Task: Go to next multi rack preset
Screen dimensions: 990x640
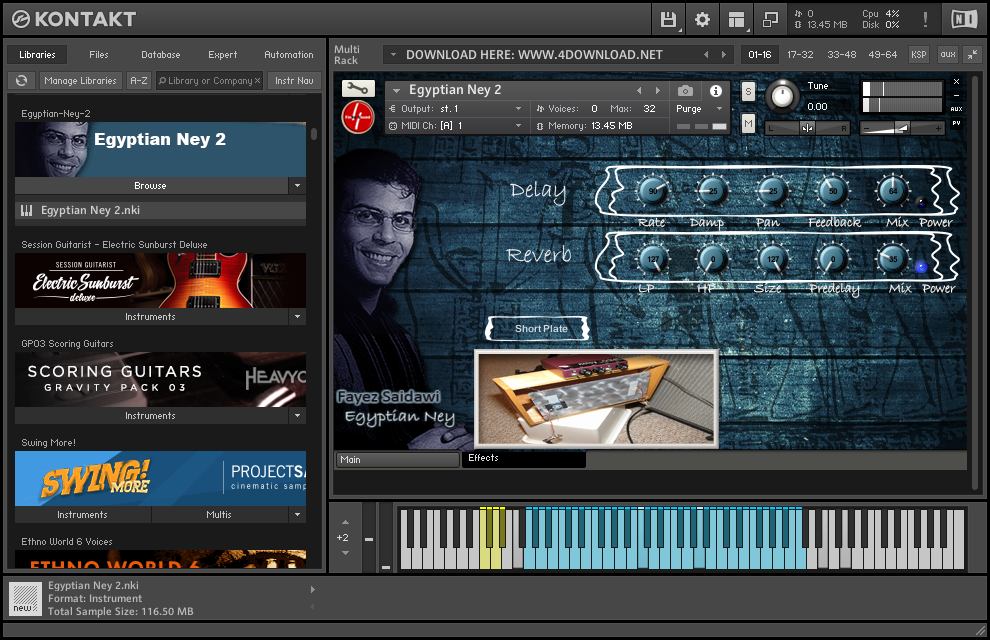Action: click(x=724, y=55)
